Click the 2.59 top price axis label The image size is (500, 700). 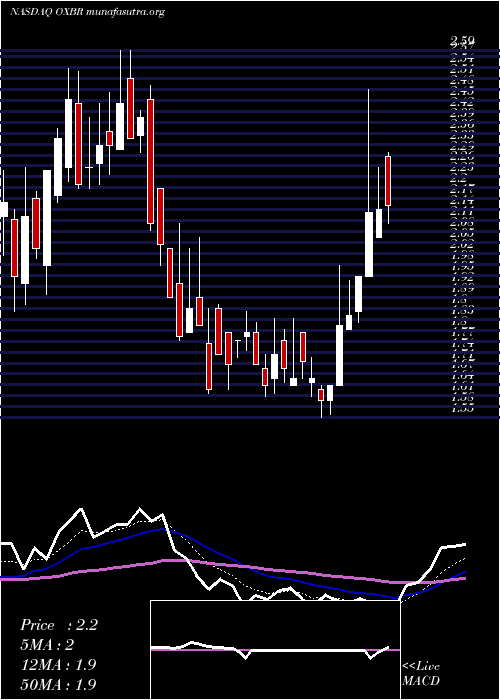462,41
